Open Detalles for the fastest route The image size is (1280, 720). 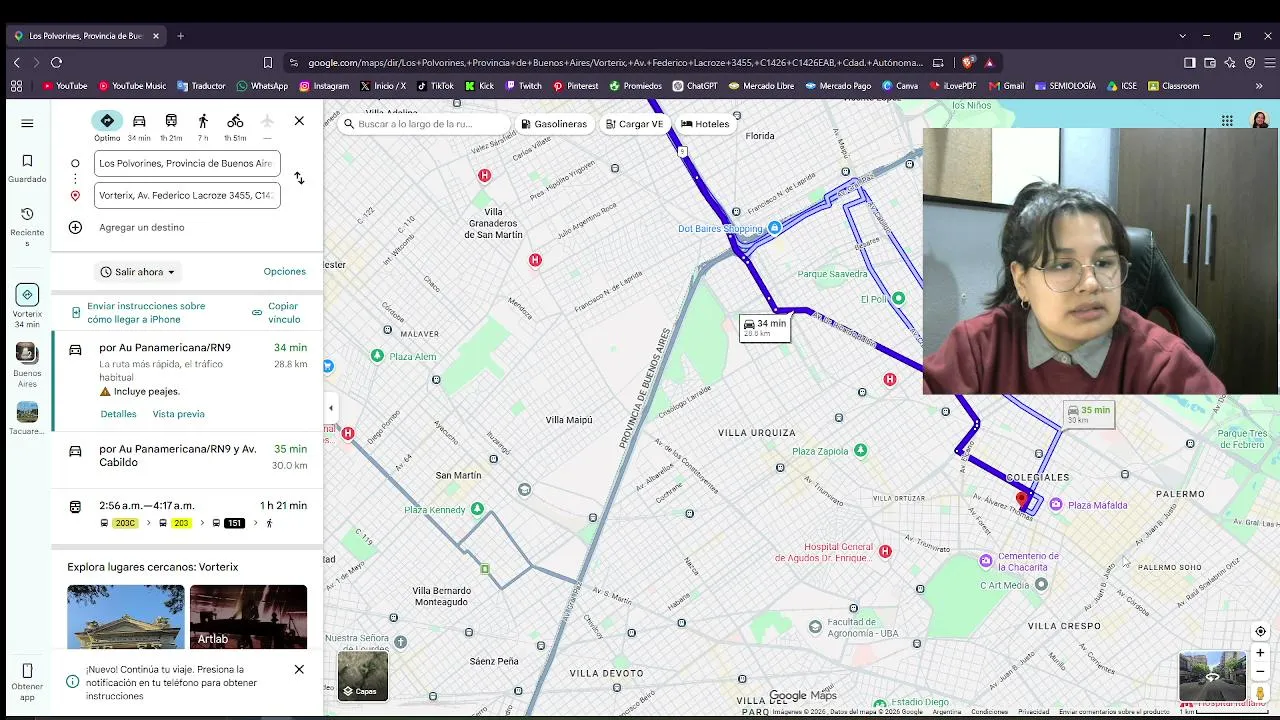118,414
